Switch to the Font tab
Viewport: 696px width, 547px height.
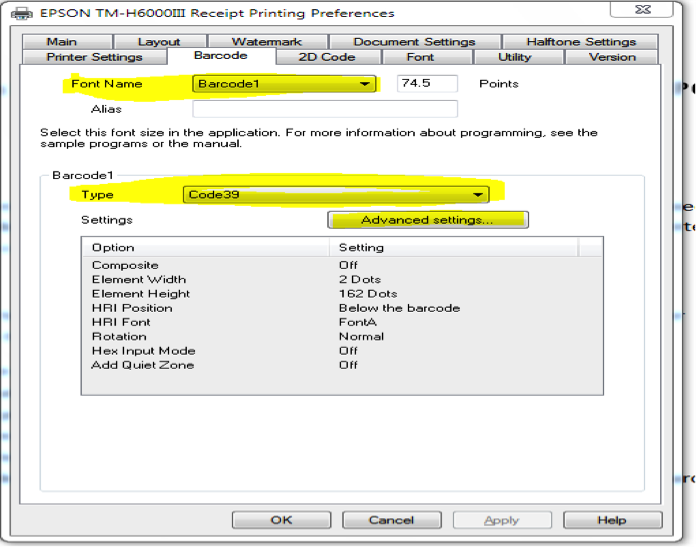coord(427,57)
